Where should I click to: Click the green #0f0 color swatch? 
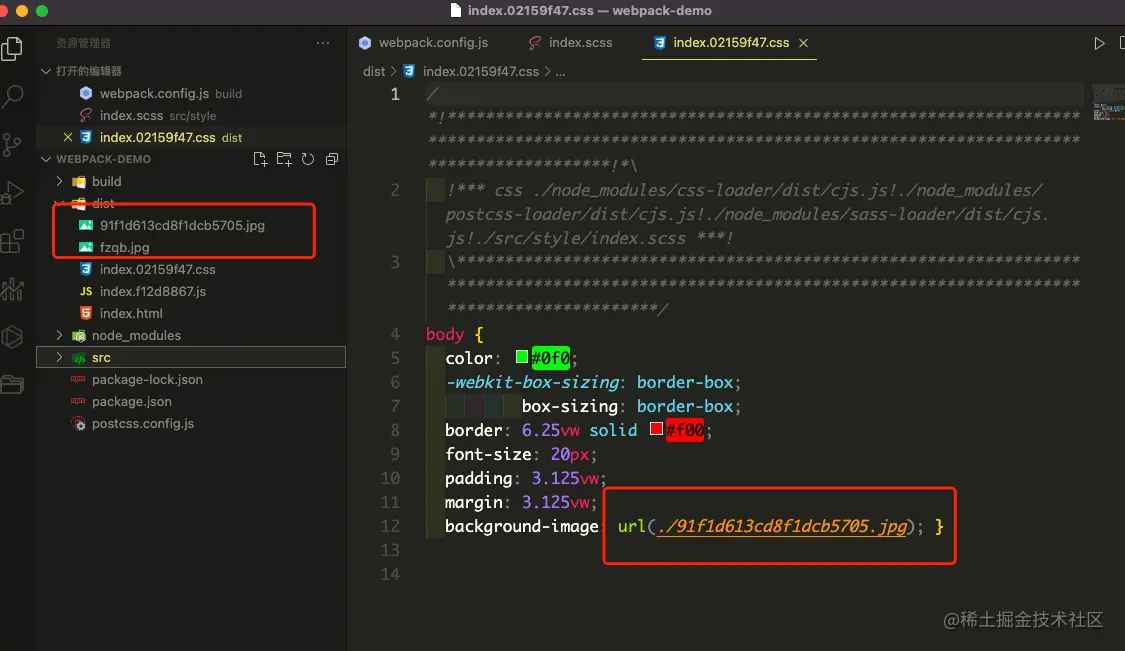(522, 357)
